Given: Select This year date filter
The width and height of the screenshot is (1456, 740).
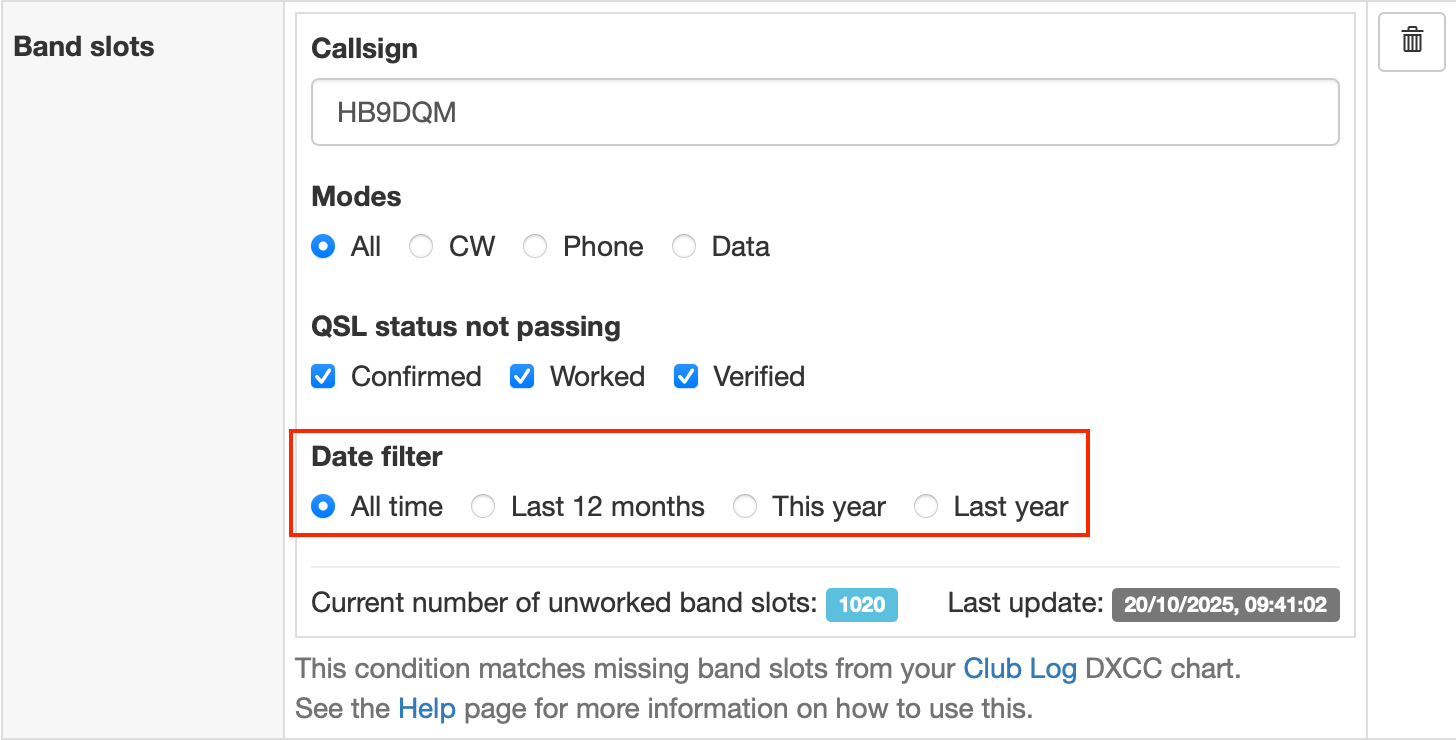Looking at the screenshot, I should point(745,507).
